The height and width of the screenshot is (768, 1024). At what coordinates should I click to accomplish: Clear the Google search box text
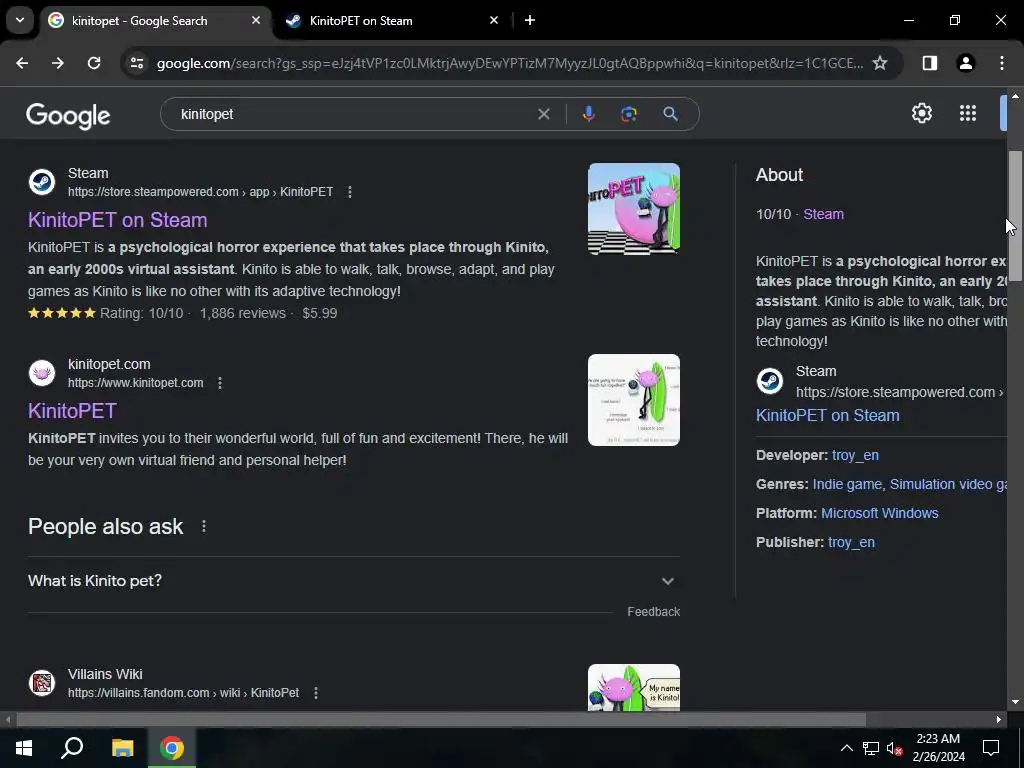point(543,114)
